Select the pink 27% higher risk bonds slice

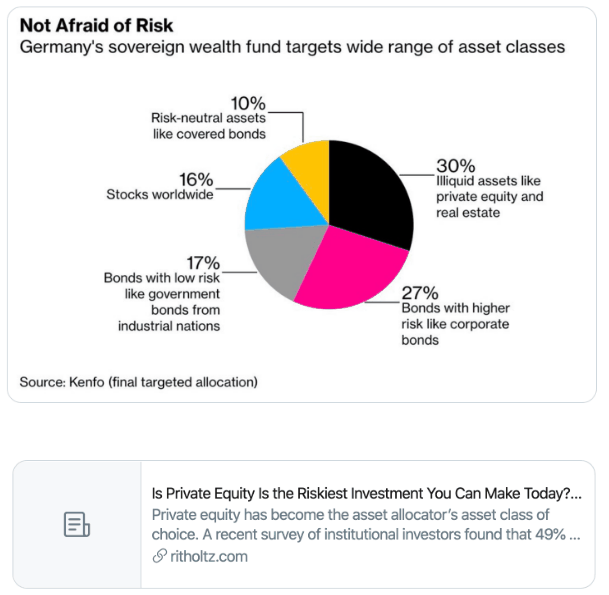click(348, 272)
